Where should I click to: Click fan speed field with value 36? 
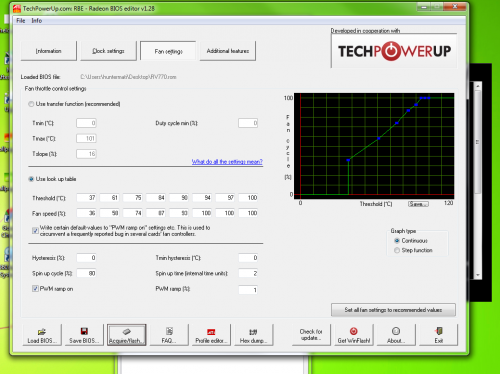click(x=87, y=213)
